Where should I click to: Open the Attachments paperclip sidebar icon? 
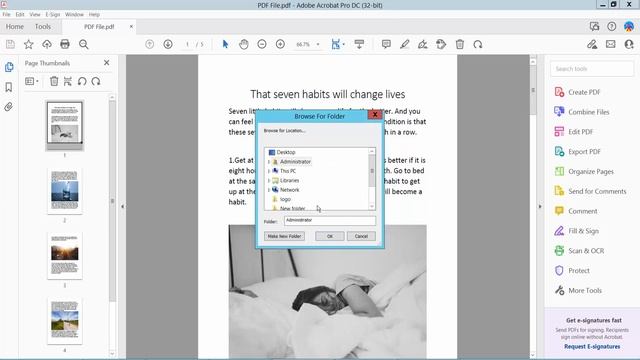coord(9,107)
